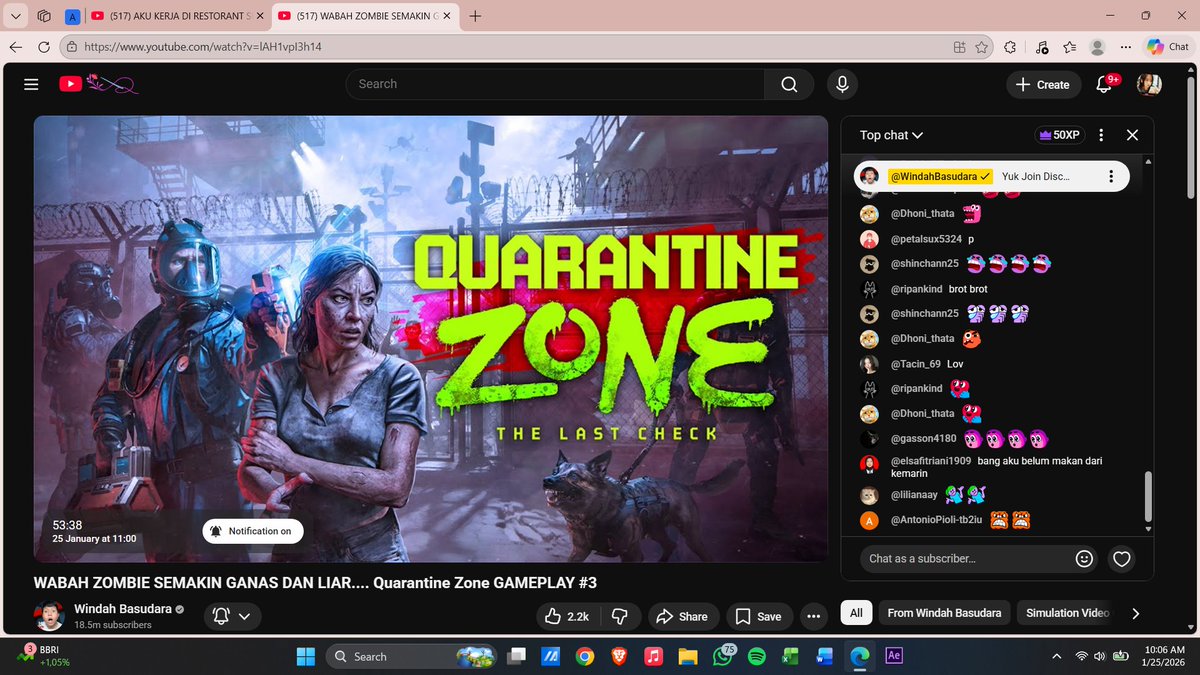Open the tab actions menu chevron
This screenshot has height=675, width=1200.
click(15, 16)
